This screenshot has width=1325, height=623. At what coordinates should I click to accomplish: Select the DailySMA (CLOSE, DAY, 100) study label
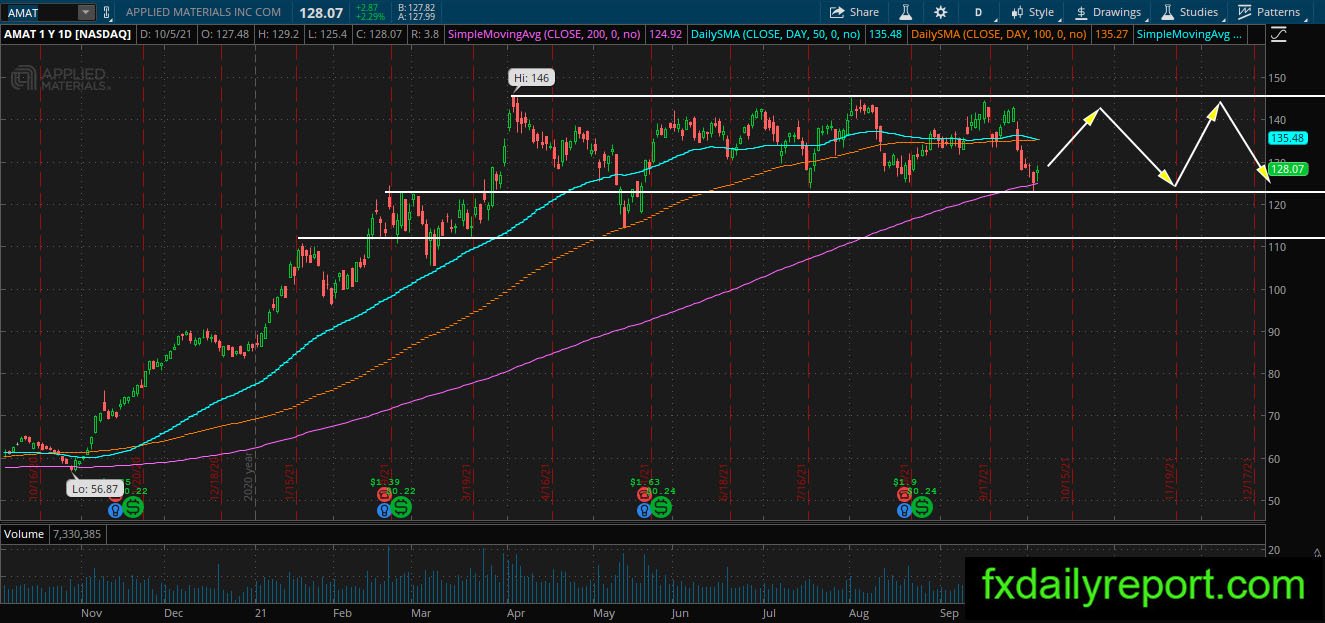(998, 34)
